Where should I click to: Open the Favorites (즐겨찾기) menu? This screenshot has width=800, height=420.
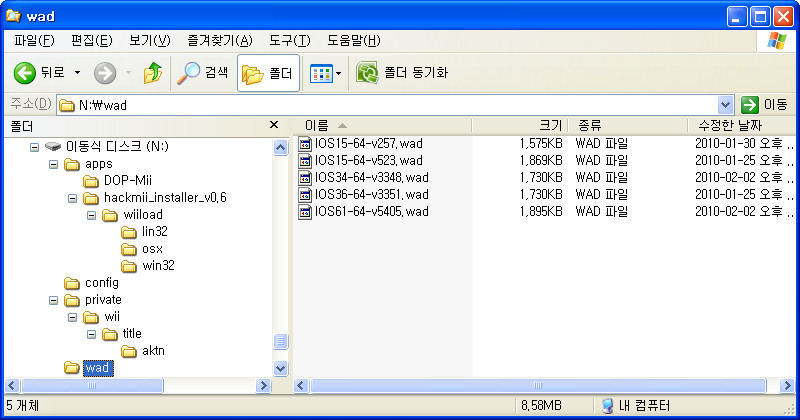pyautogui.click(x=220, y=40)
